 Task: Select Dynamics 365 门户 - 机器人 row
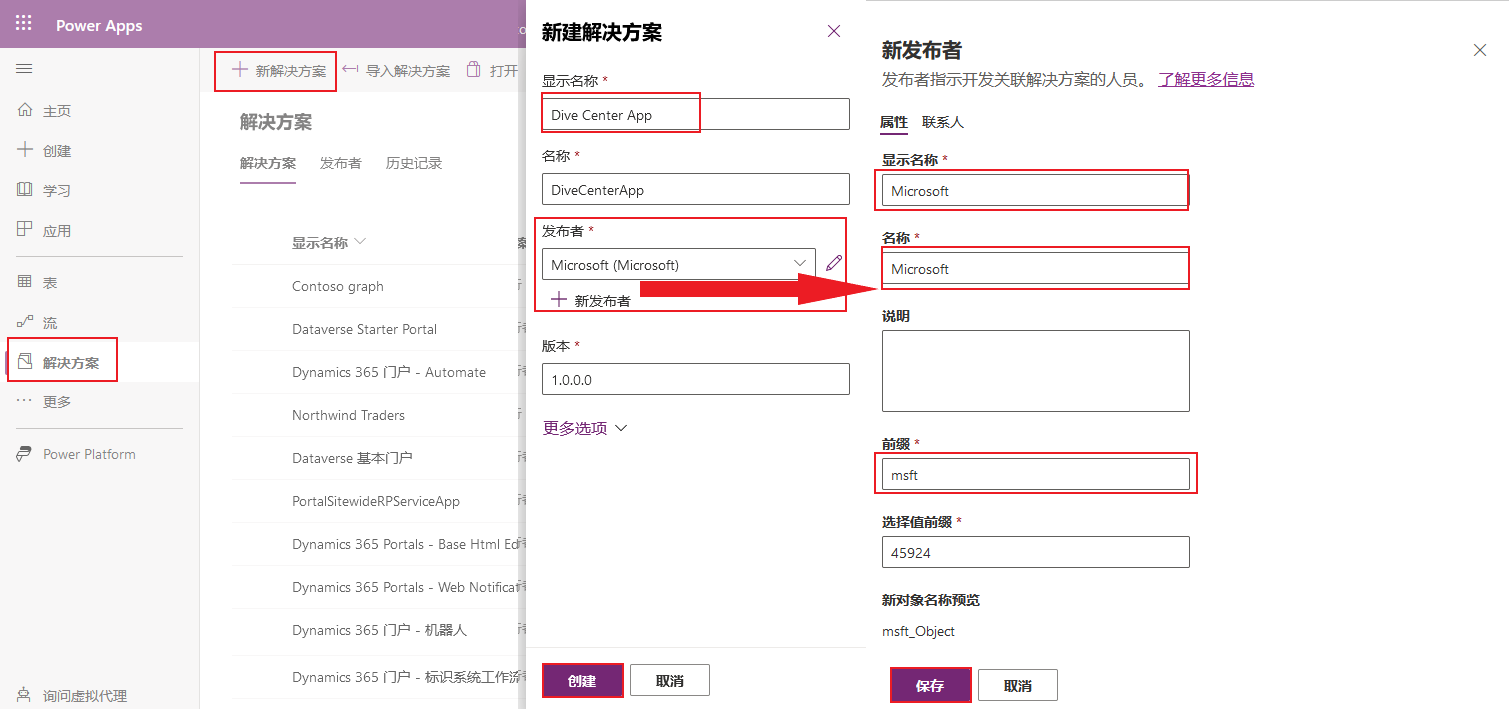(x=379, y=630)
